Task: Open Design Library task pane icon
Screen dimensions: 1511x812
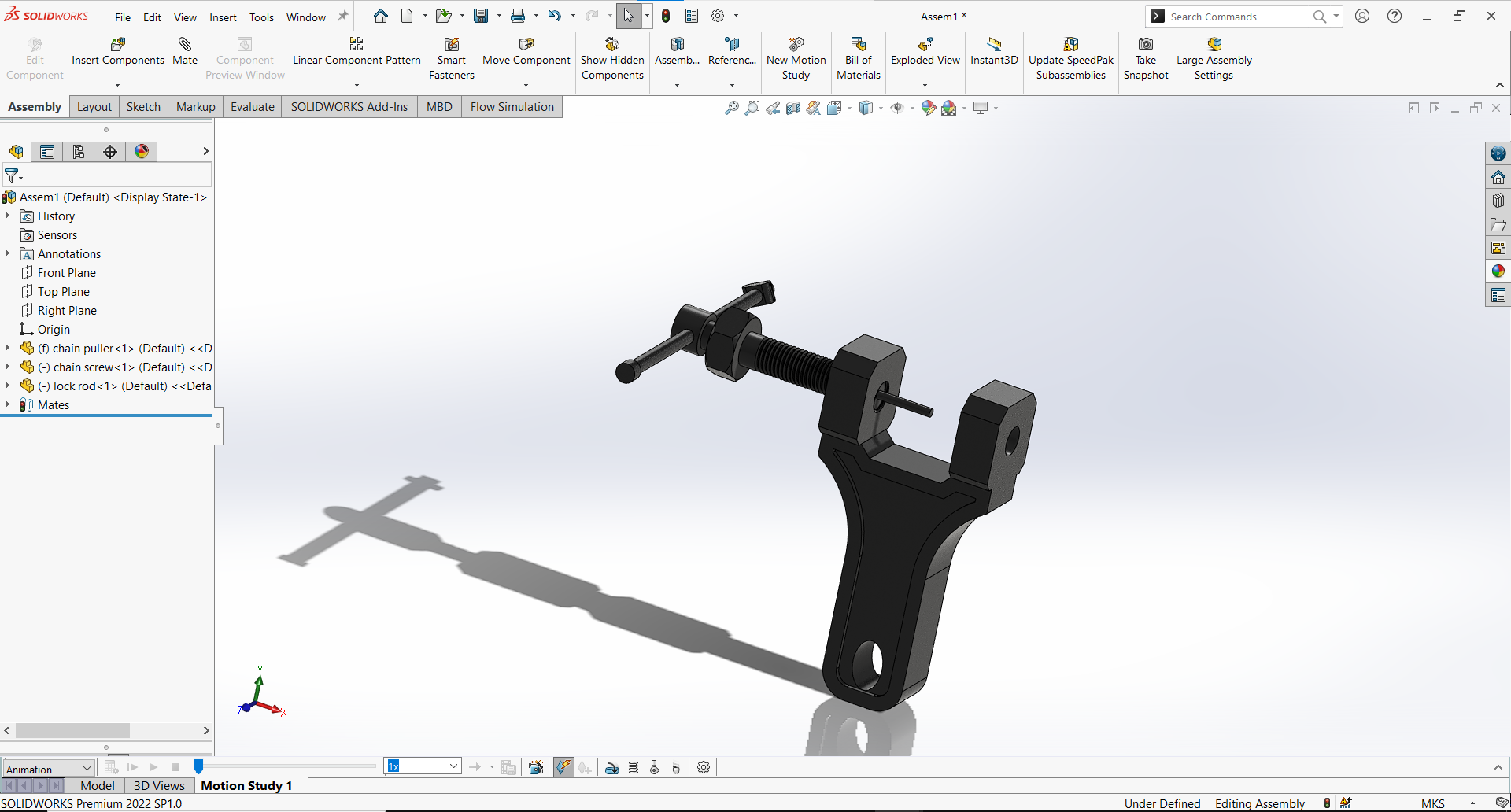Action: click(1498, 201)
